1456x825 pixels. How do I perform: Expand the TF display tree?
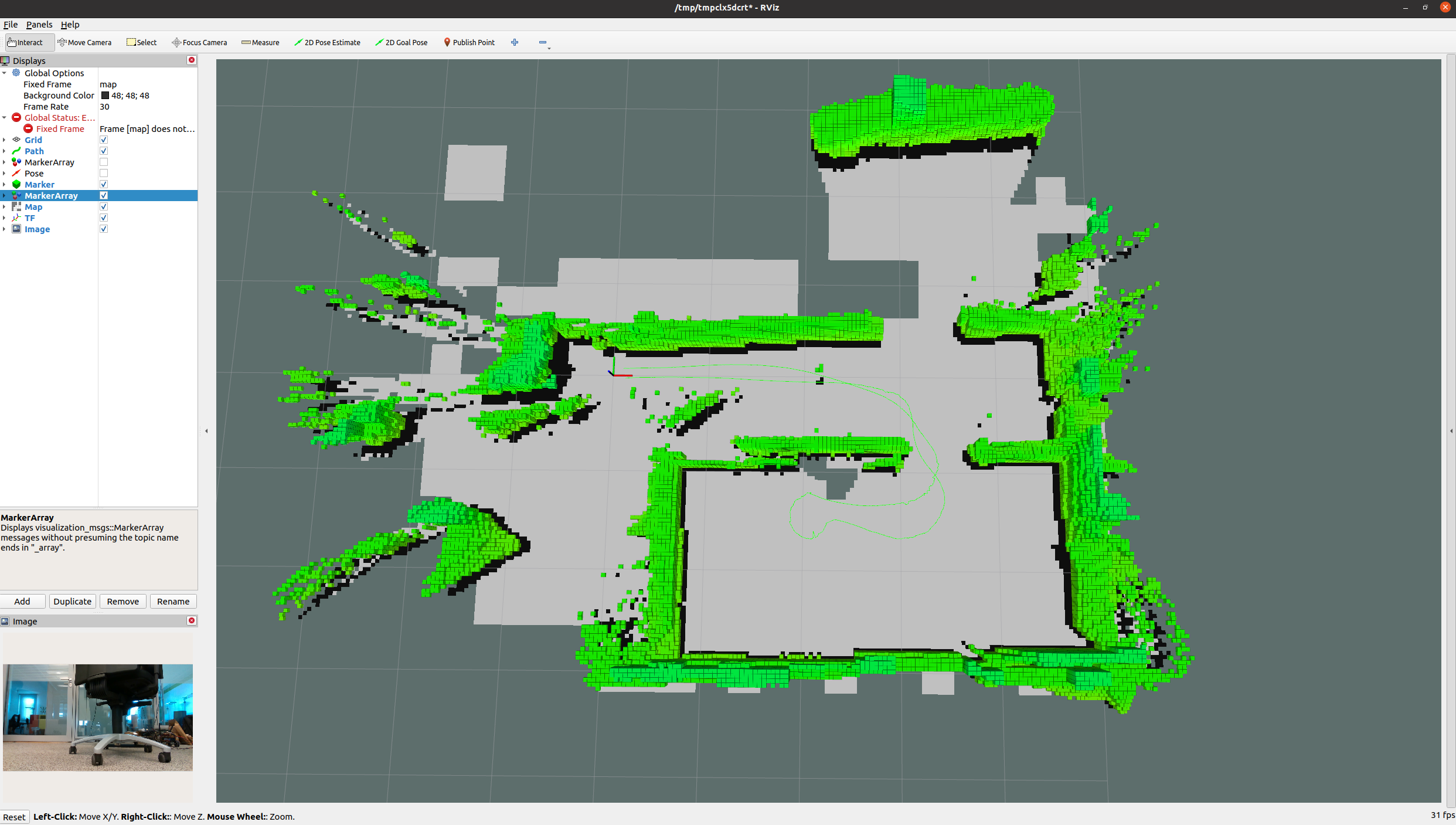click(5, 218)
